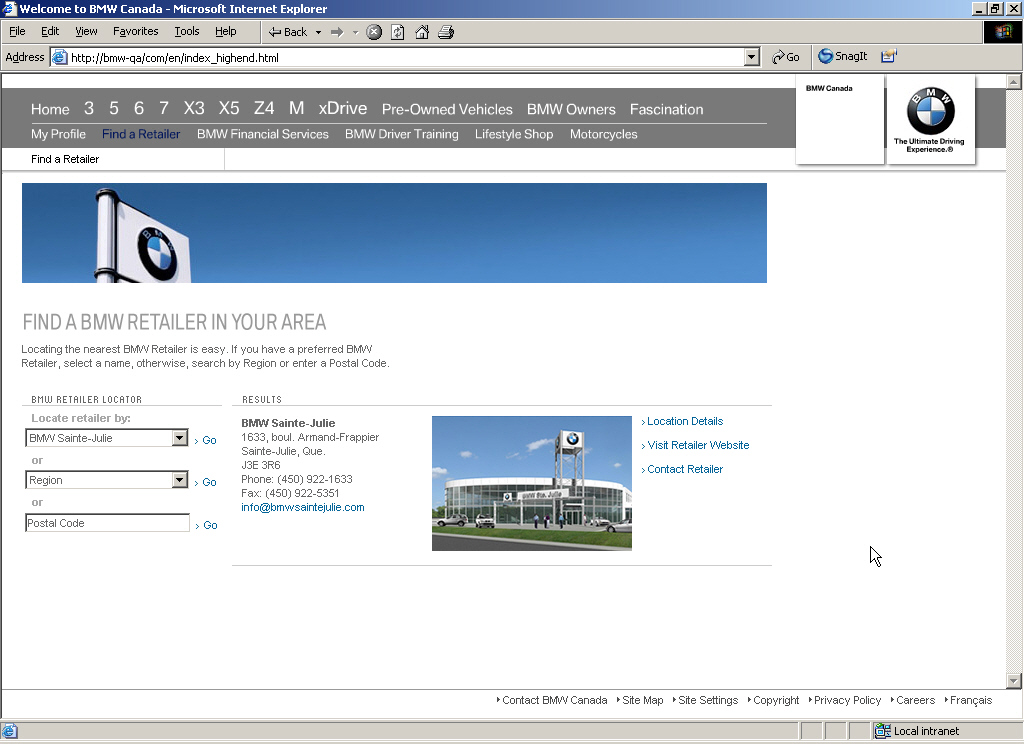Open the M models link

pos(296,108)
